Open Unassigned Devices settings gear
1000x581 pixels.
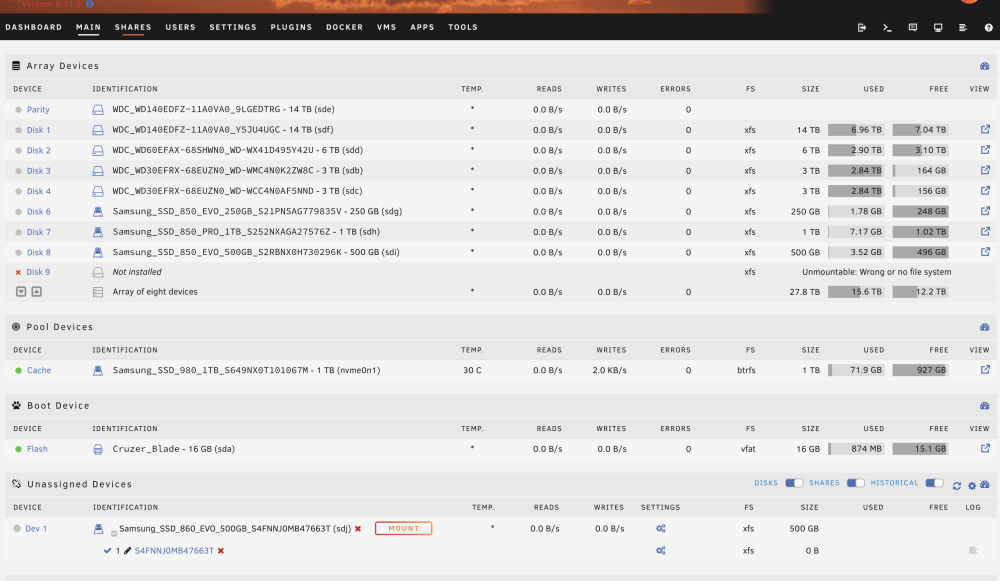[x=972, y=486]
